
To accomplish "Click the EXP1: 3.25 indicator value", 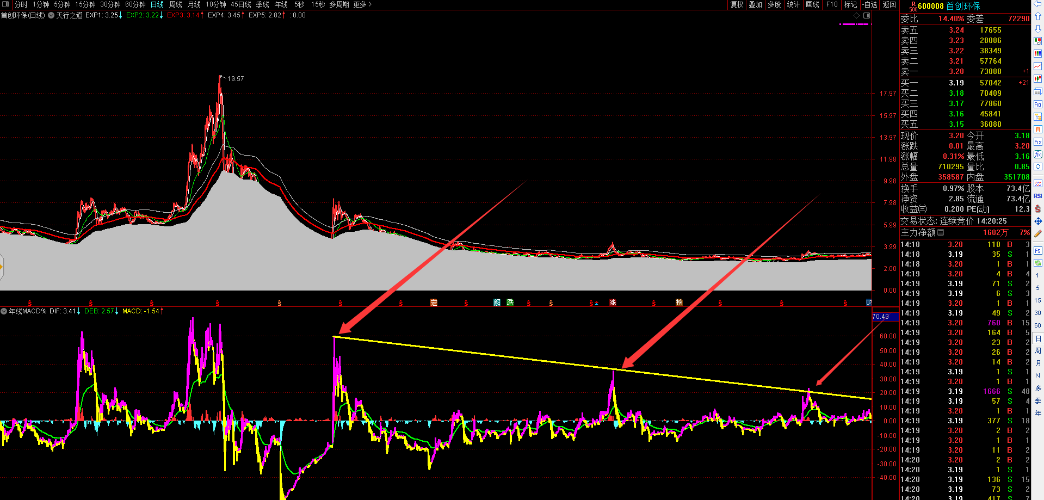I will coord(103,15).
